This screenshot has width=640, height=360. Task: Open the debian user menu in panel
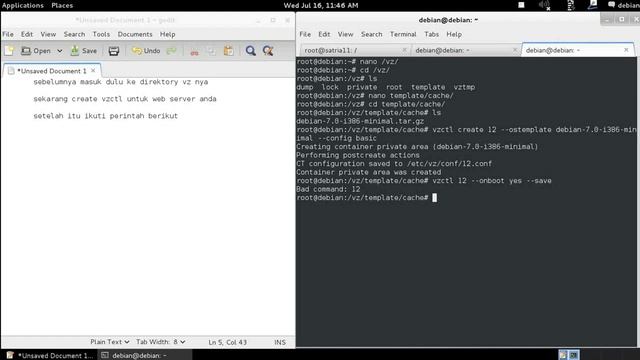(623, 5)
